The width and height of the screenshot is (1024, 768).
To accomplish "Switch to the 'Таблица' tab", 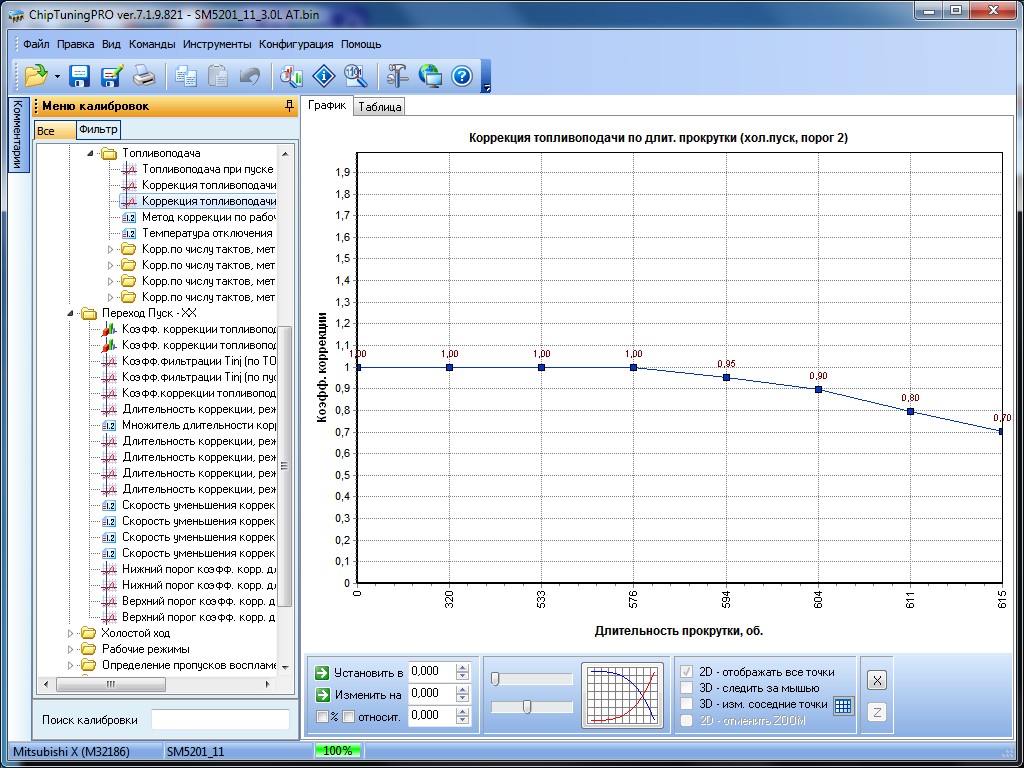I will [379, 107].
